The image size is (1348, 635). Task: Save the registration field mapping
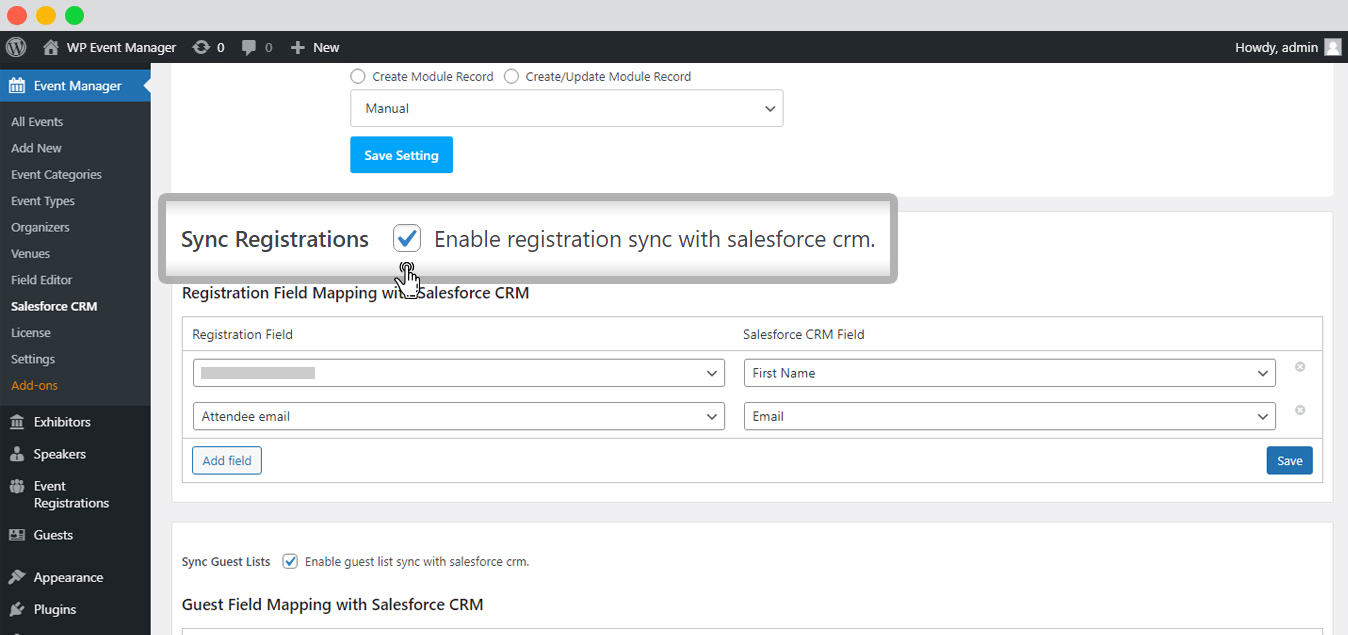click(x=1289, y=460)
